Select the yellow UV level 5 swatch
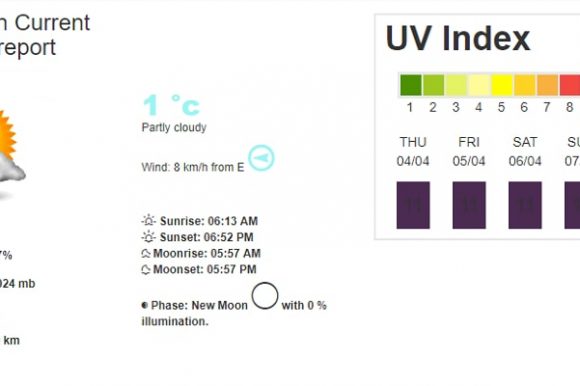The image size is (580, 386). tap(502, 85)
